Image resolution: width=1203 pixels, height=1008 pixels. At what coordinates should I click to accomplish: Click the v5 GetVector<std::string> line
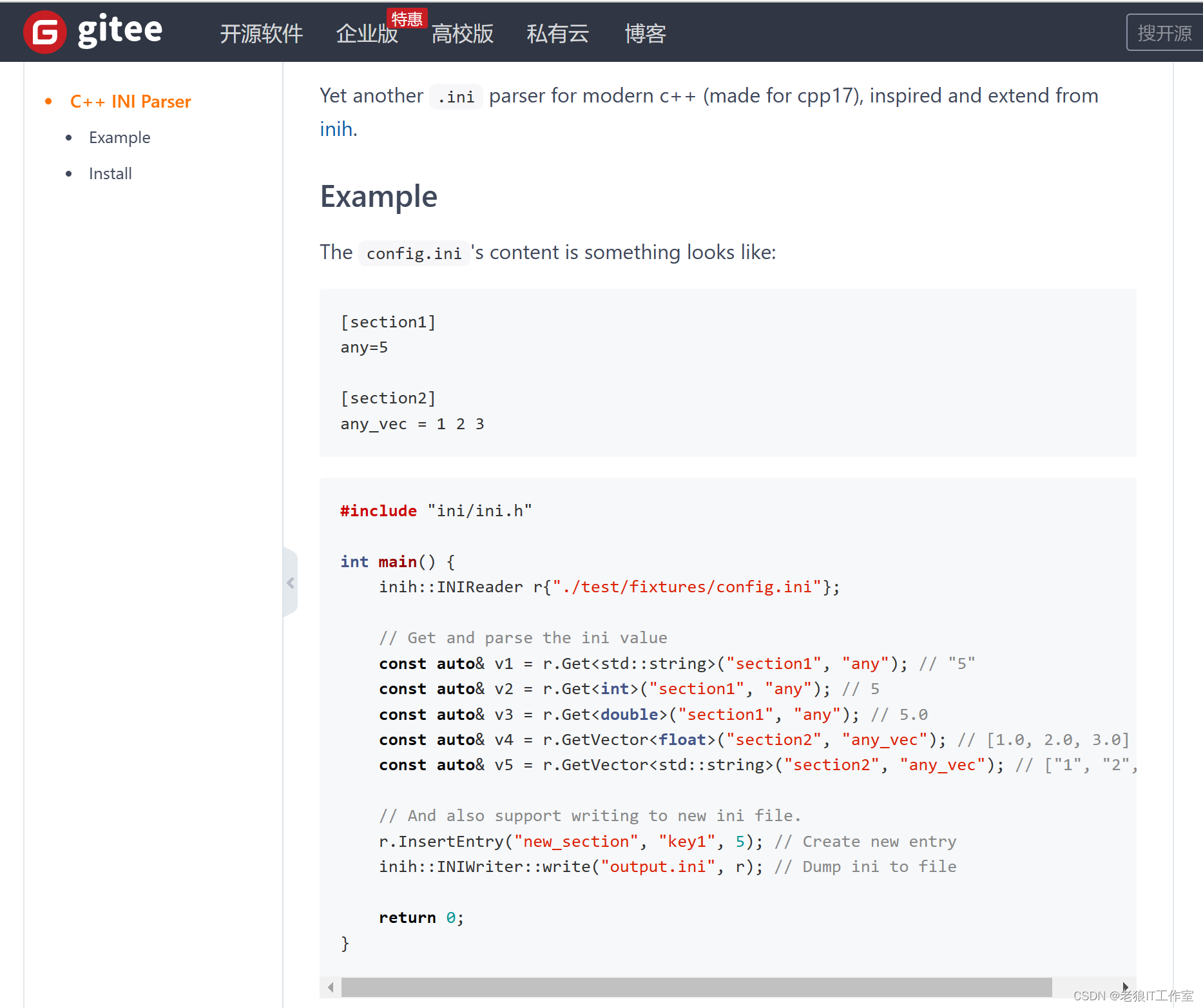pos(758,765)
